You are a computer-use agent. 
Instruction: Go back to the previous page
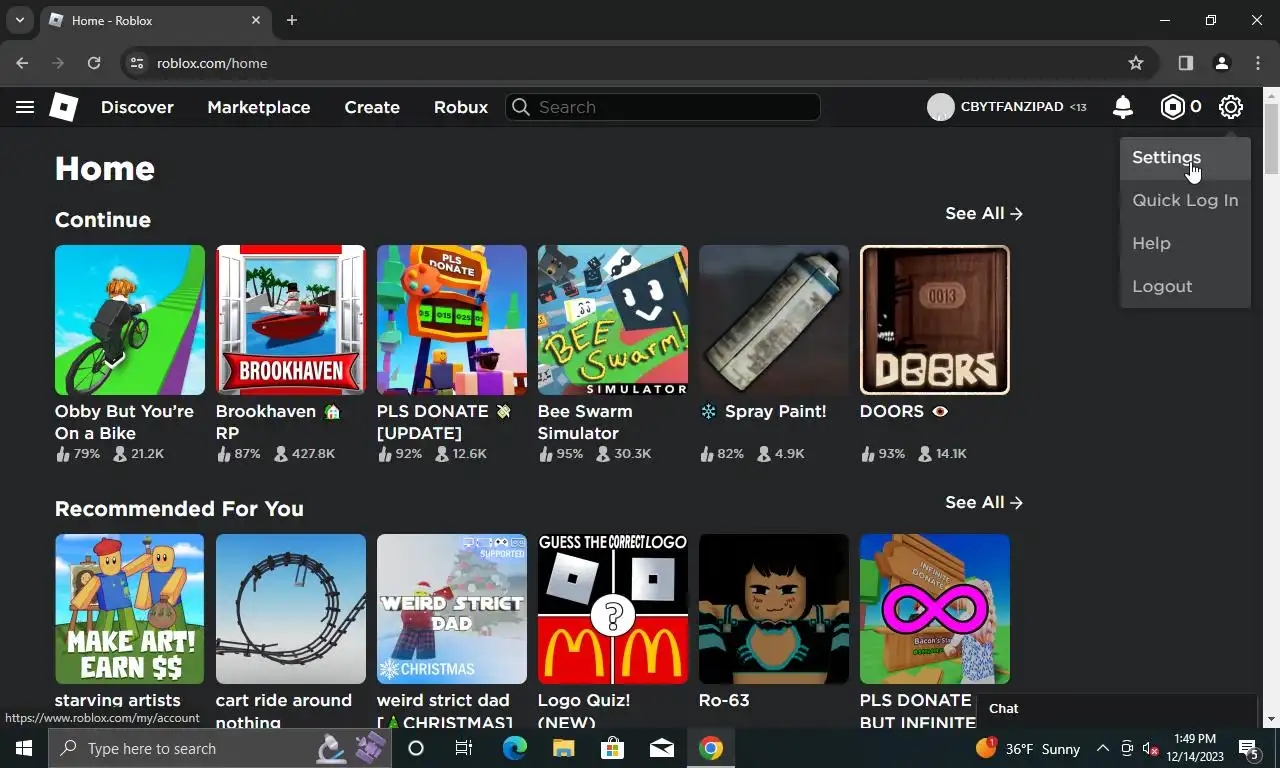click(x=22, y=63)
